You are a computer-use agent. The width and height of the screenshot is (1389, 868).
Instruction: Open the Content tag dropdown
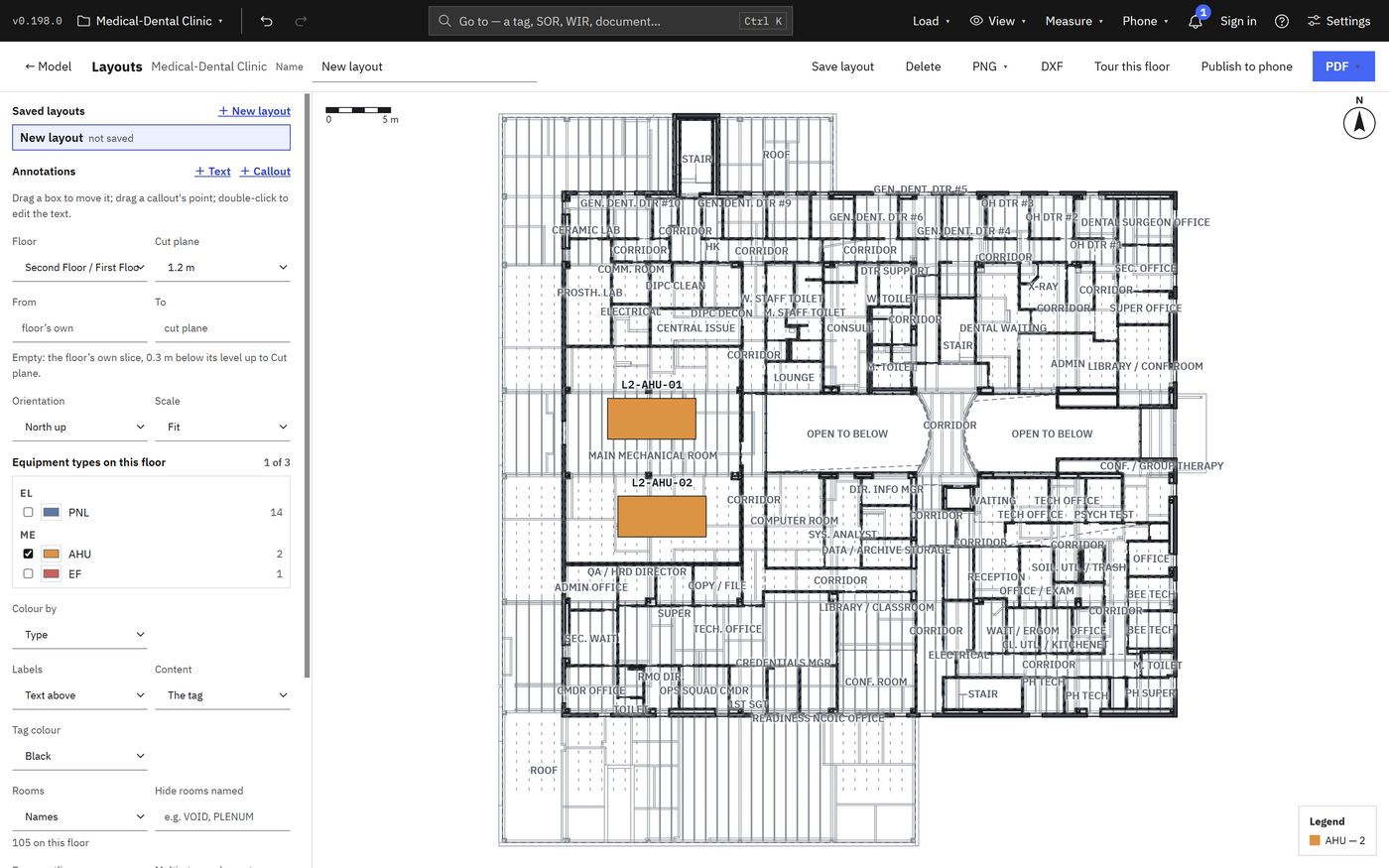point(222,695)
